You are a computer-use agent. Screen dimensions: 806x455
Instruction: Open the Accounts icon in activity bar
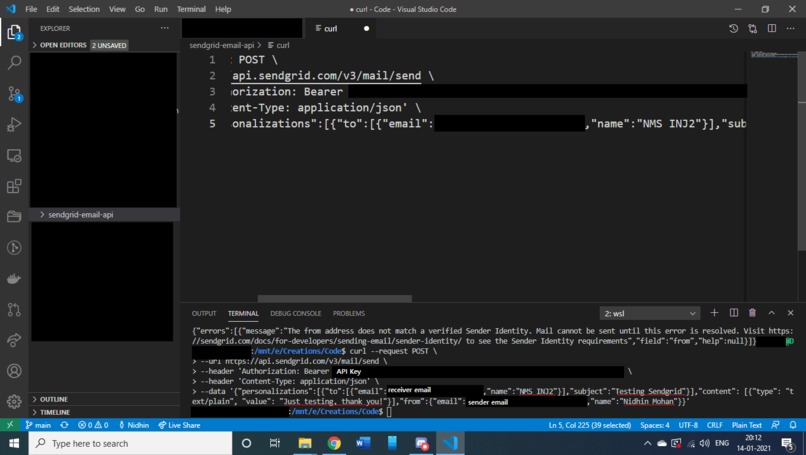14,371
